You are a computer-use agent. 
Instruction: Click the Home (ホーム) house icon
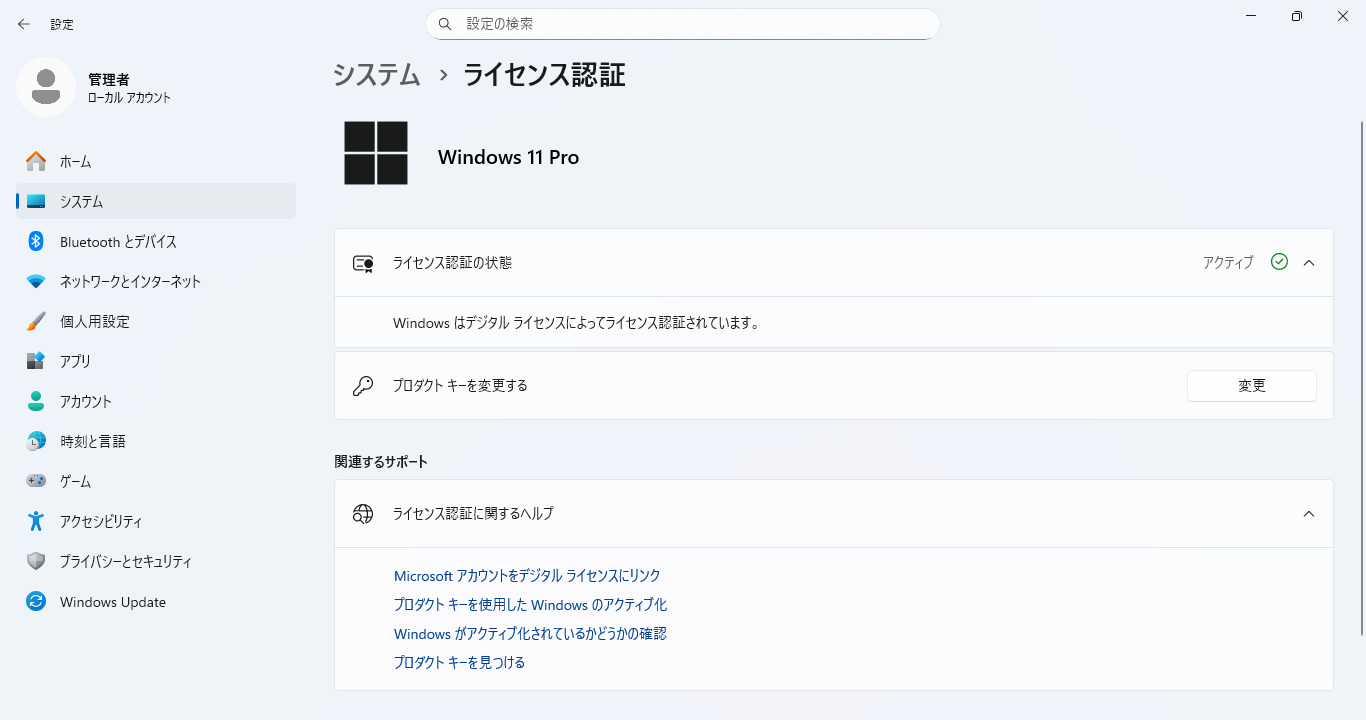(x=36, y=161)
